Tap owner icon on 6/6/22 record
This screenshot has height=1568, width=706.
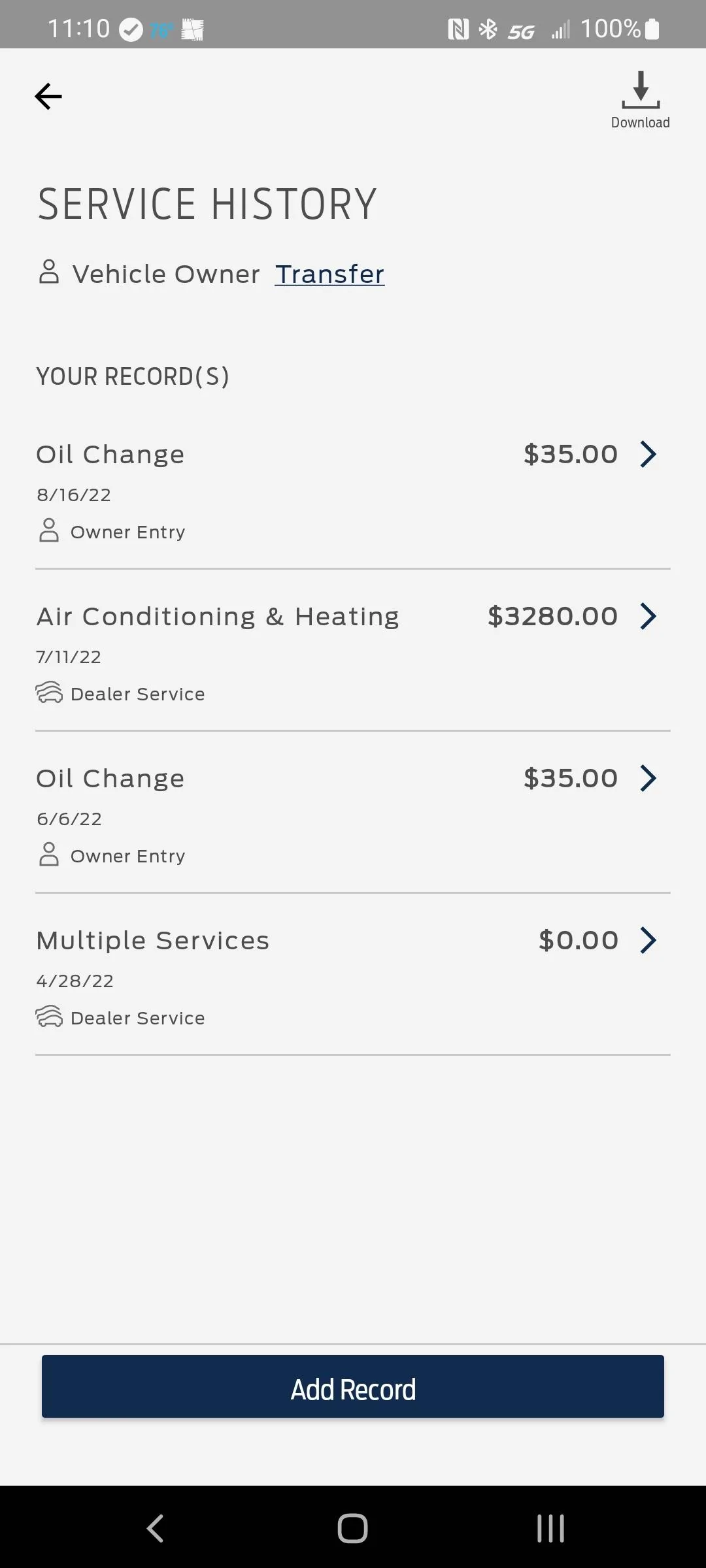click(x=49, y=855)
